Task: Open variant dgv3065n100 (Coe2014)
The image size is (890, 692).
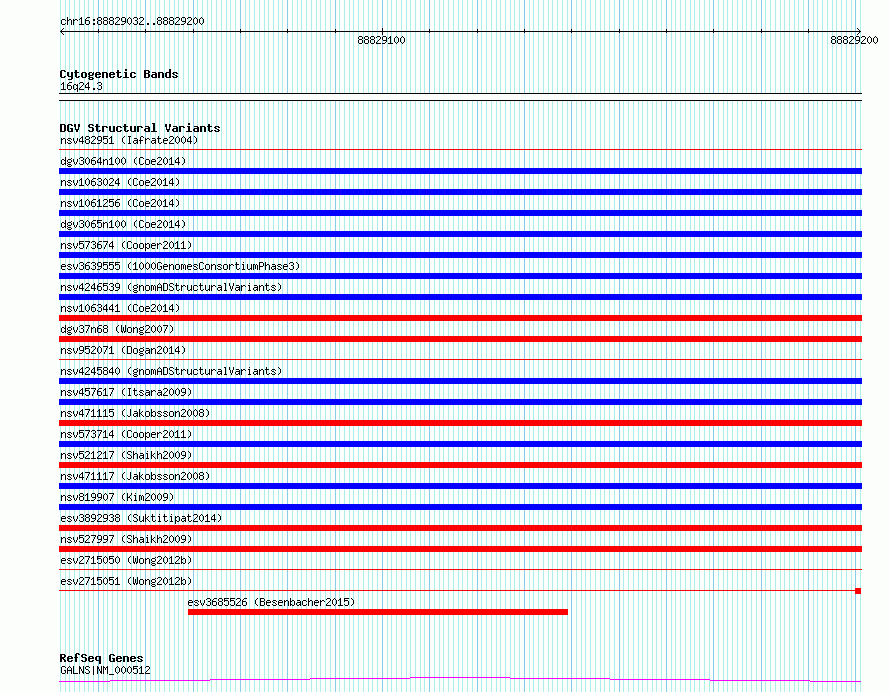Action: [123, 224]
